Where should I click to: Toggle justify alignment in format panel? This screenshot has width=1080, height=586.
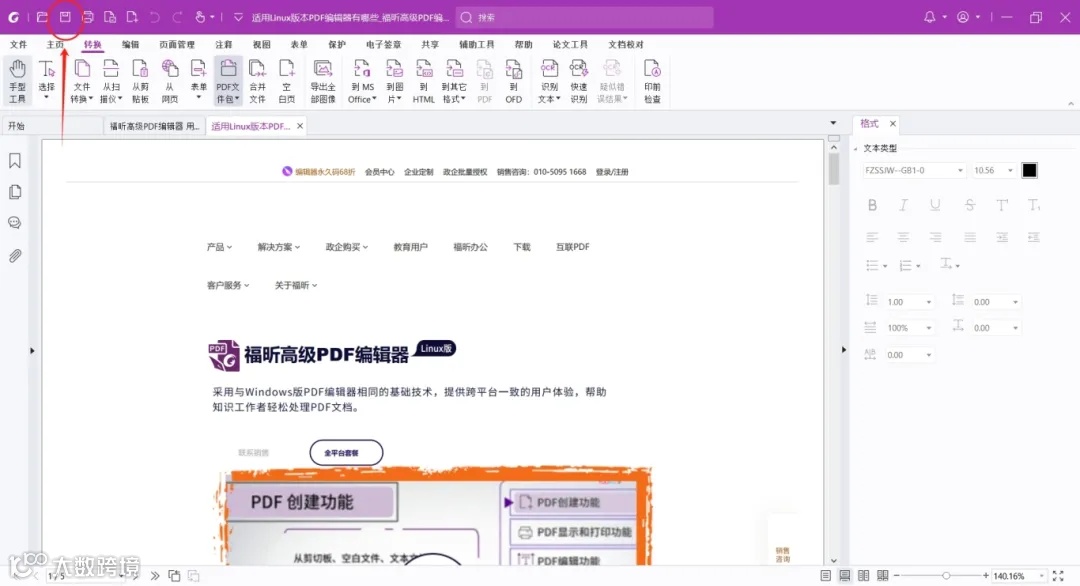970,237
